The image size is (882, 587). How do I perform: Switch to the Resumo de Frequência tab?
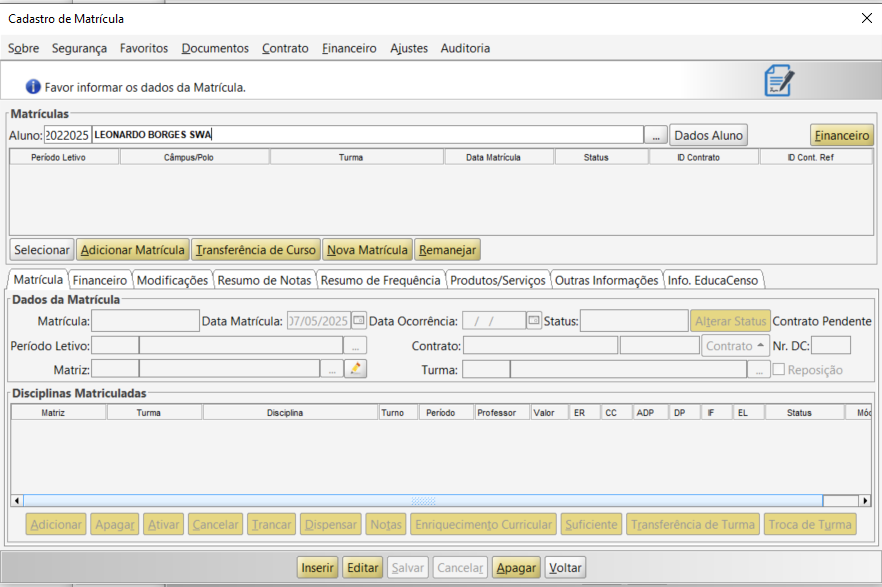[x=381, y=280]
